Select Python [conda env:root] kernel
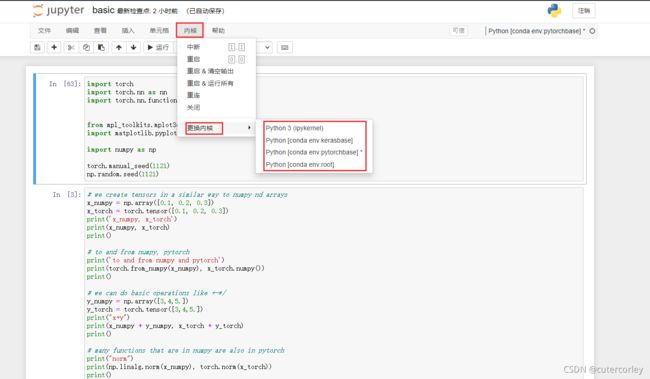Viewport: 650px width, 379px height. coord(314,165)
